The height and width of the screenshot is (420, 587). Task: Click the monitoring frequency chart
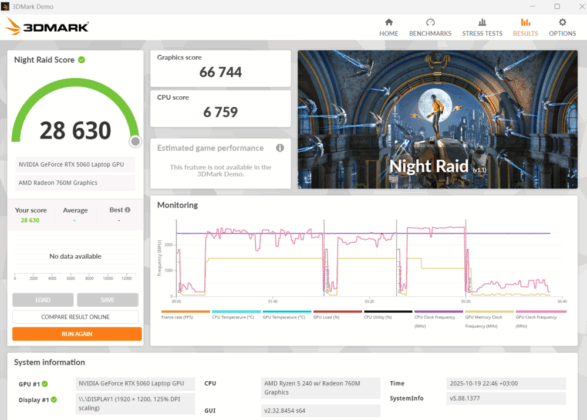pyautogui.click(x=369, y=258)
